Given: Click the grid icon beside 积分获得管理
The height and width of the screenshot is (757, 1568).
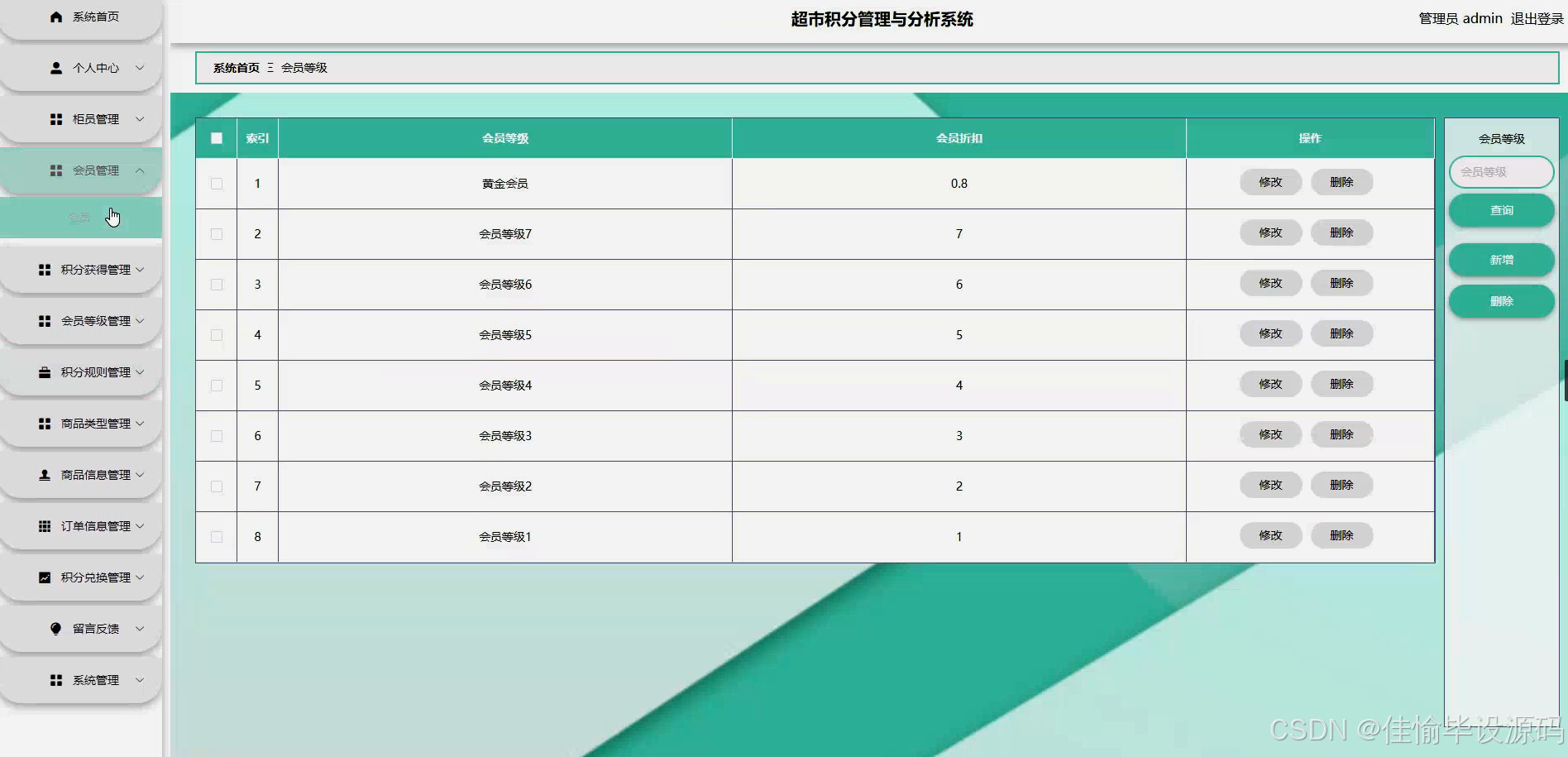Looking at the screenshot, I should (x=45, y=270).
